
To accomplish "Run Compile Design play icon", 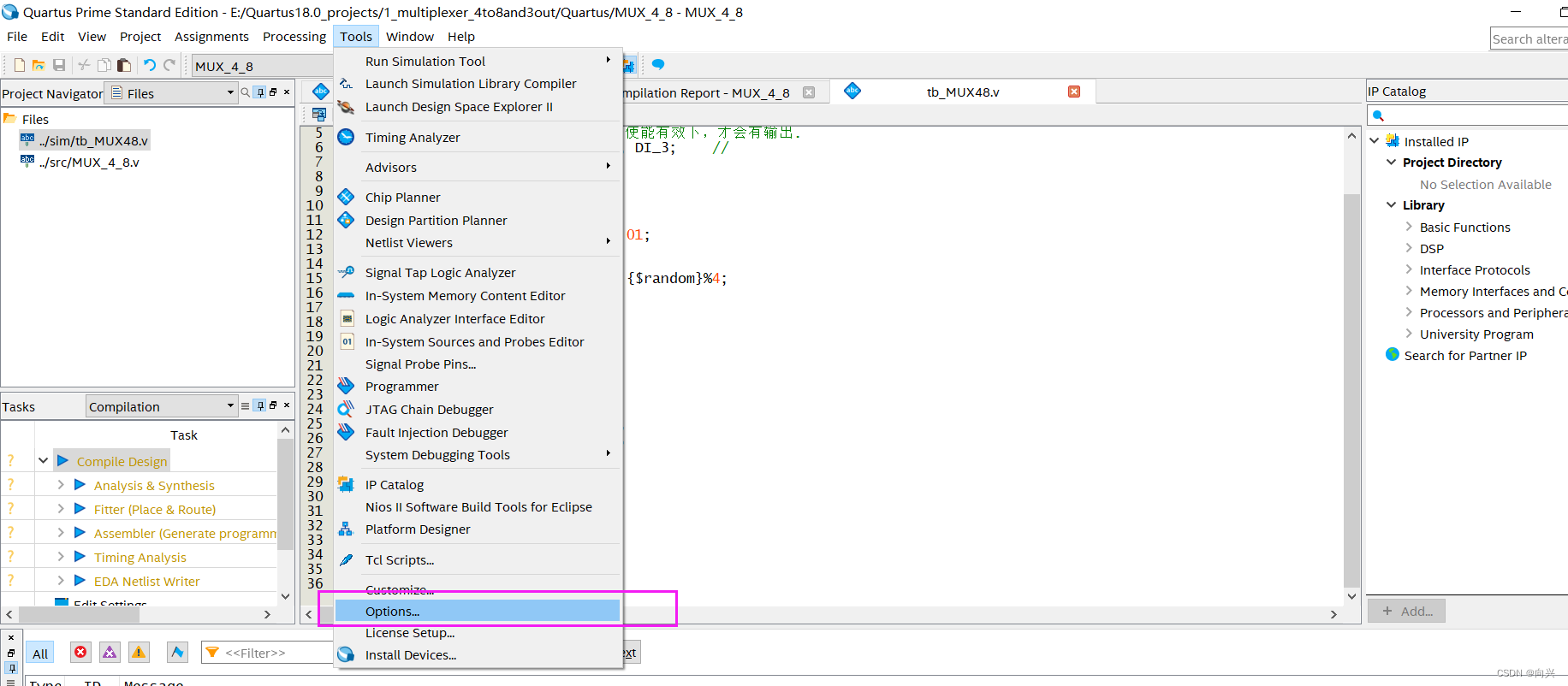I will (x=62, y=460).
